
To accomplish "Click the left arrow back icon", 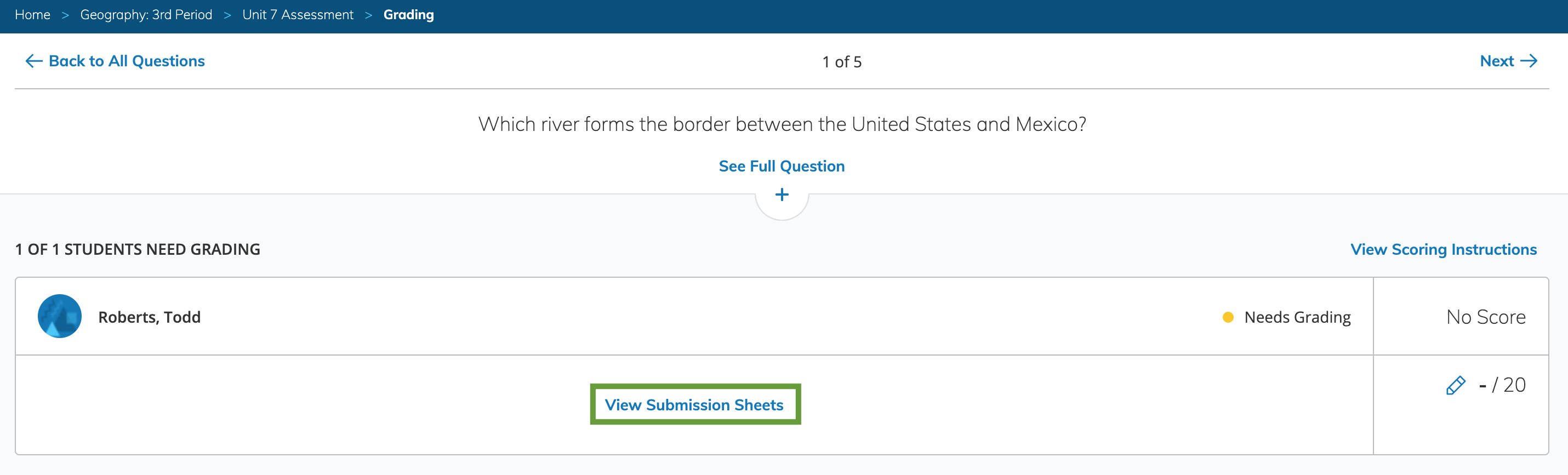I will pyautogui.click(x=33, y=61).
